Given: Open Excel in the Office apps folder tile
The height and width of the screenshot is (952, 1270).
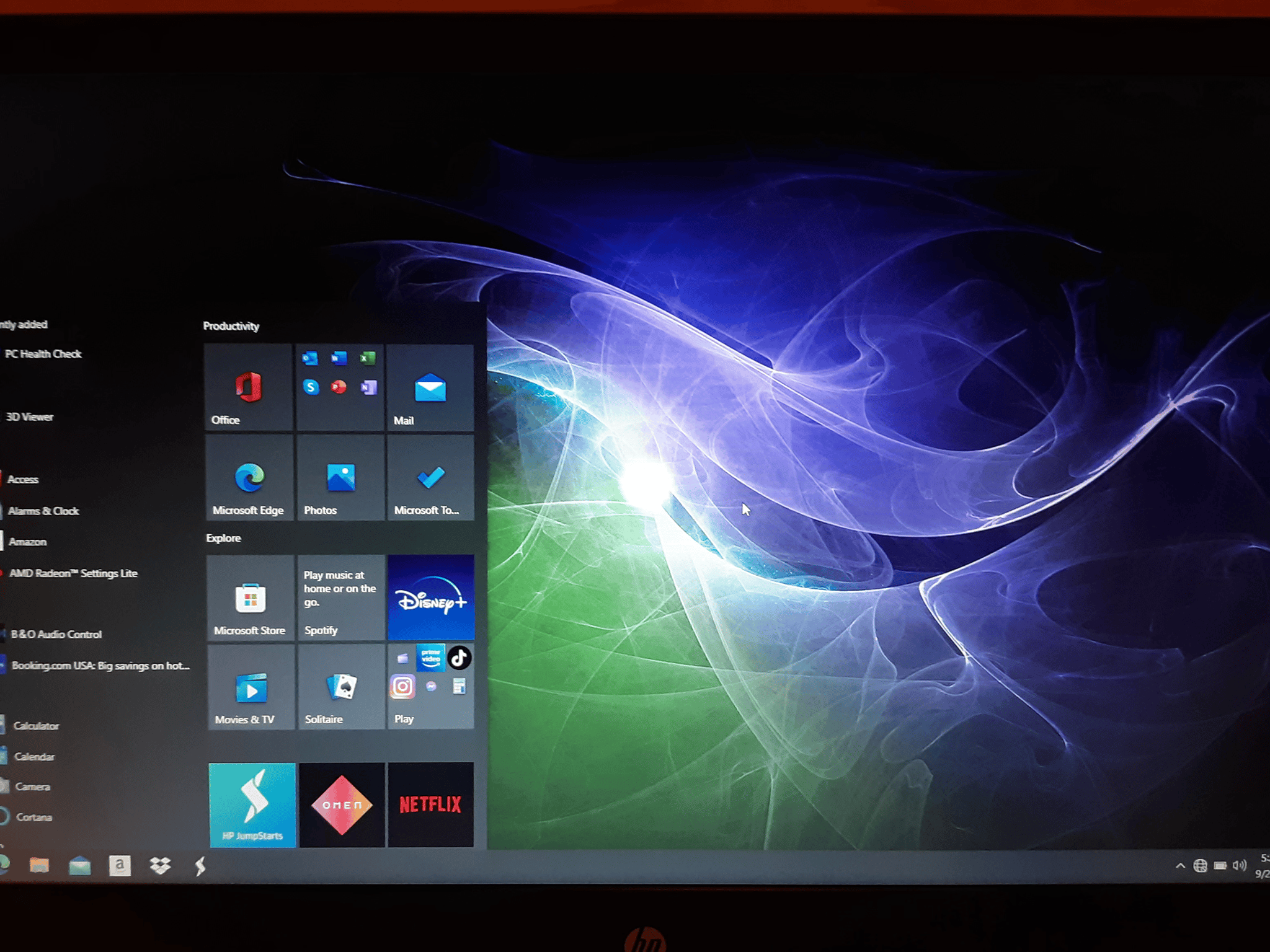Looking at the screenshot, I should click(368, 358).
